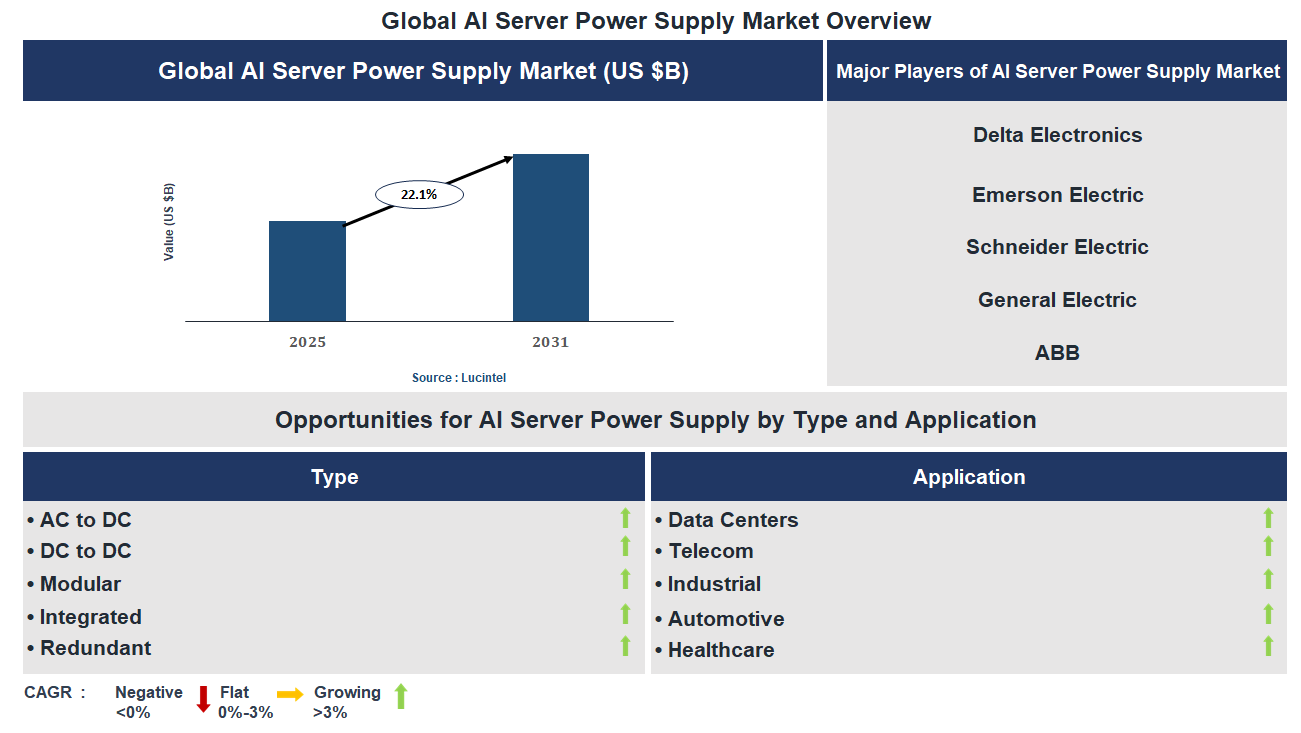1301x733 pixels.
Task: Open the Delta Electronics entry
Action: pyautogui.click(x=1057, y=135)
